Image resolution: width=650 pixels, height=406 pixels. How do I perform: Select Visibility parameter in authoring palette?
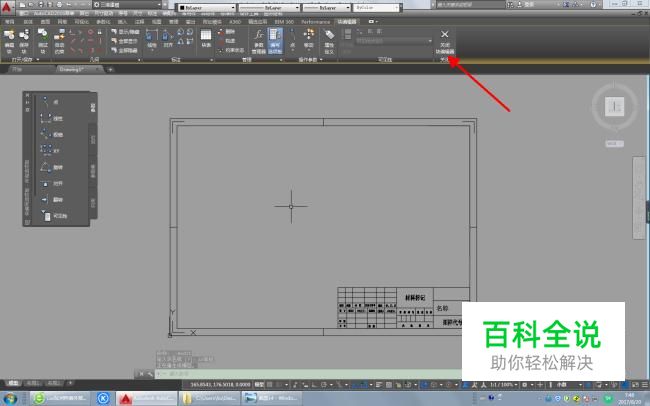(x=54, y=216)
